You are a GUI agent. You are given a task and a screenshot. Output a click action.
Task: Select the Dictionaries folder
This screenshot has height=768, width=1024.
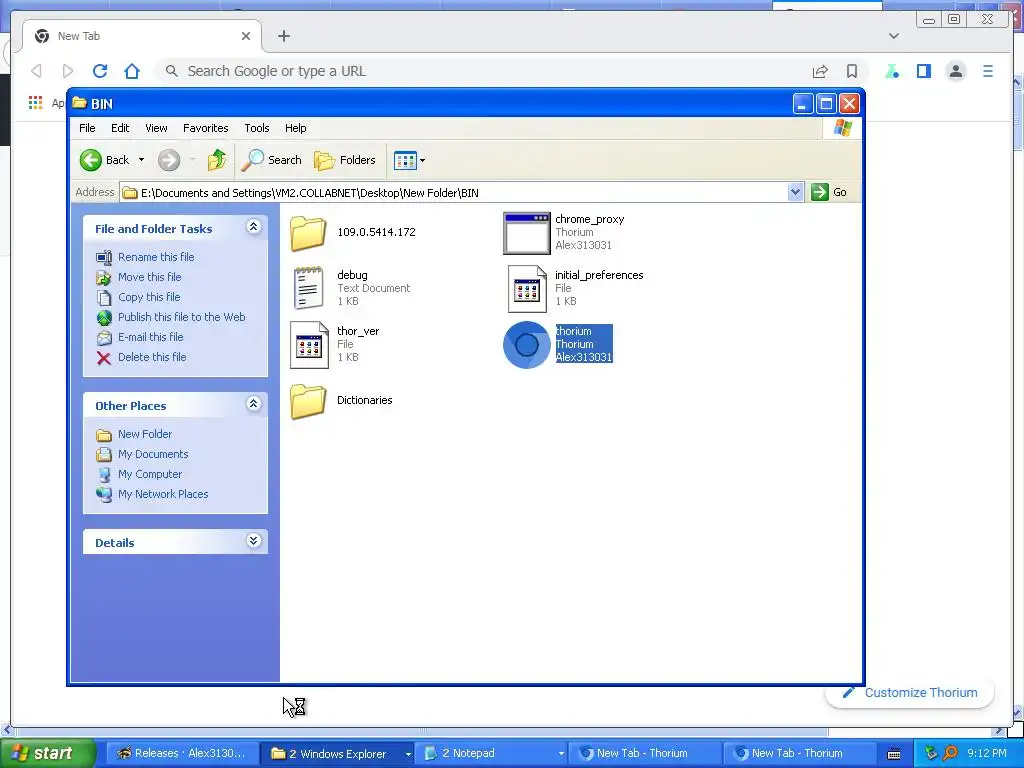coord(342,400)
